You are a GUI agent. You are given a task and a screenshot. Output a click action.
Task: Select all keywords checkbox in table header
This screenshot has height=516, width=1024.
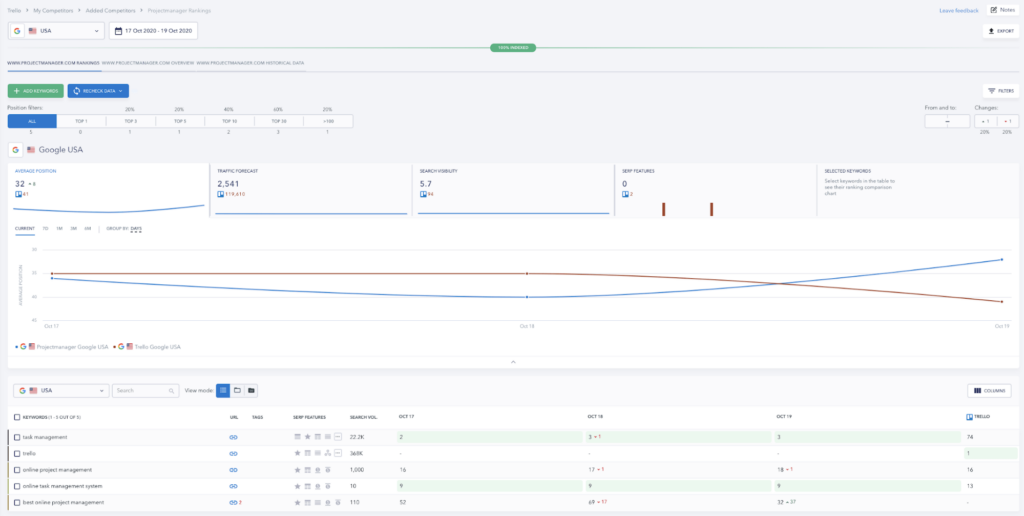(17, 416)
